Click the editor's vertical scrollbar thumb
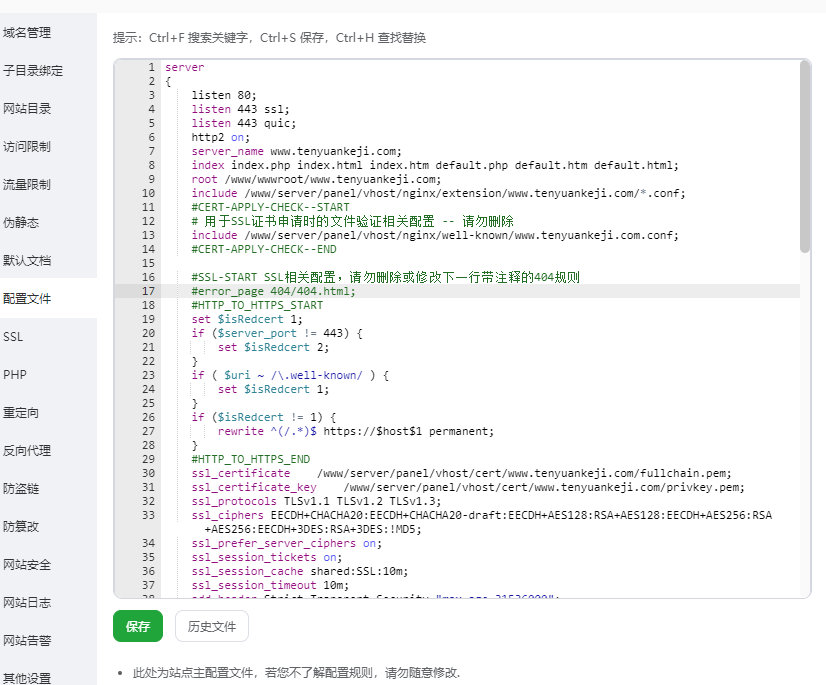The height and width of the screenshot is (685, 826). pyautogui.click(x=805, y=155)
